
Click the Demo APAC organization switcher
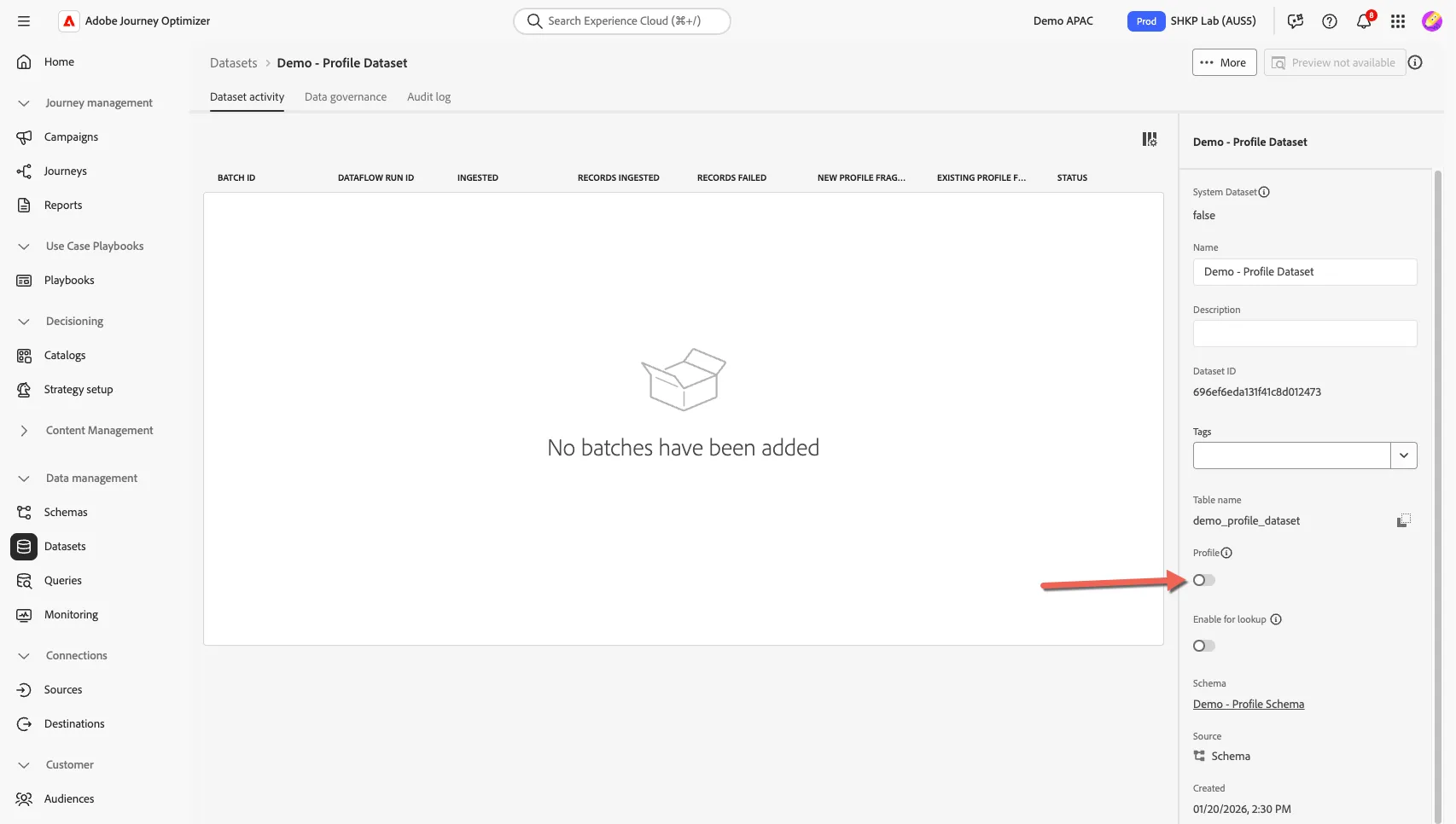(x=1063, y=21)
